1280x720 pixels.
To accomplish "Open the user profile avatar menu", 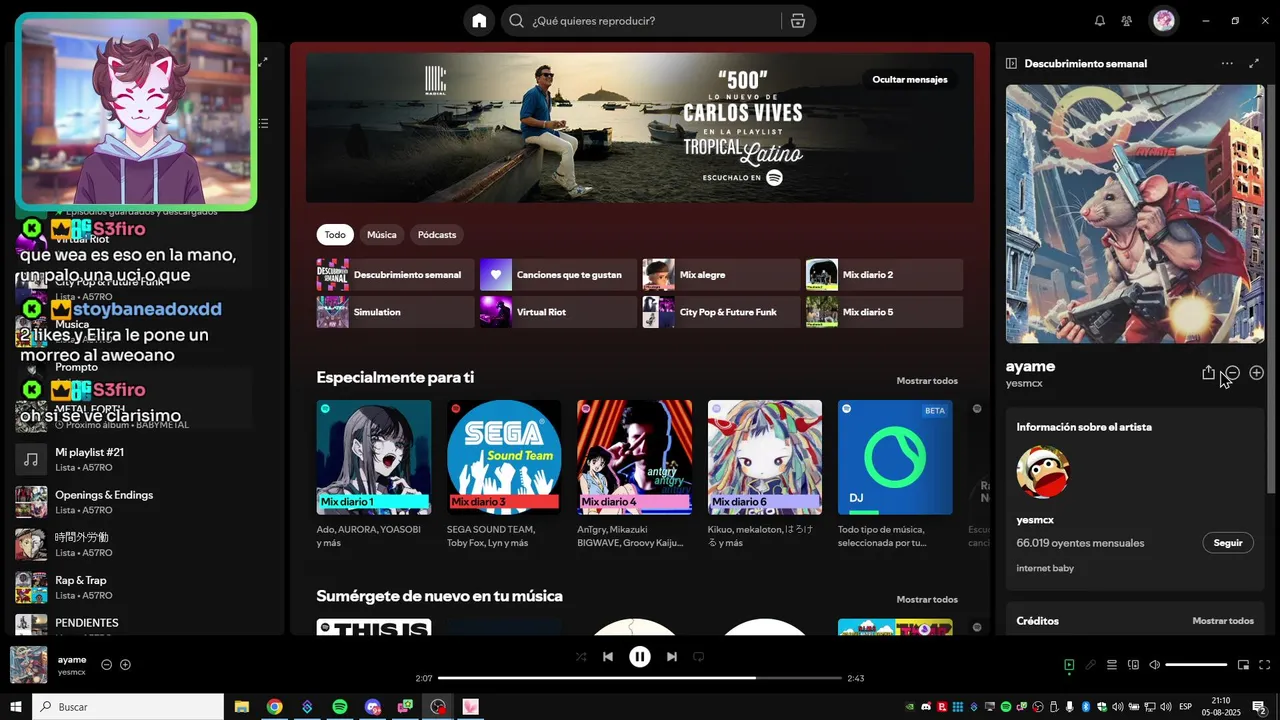I will 1164,21.
